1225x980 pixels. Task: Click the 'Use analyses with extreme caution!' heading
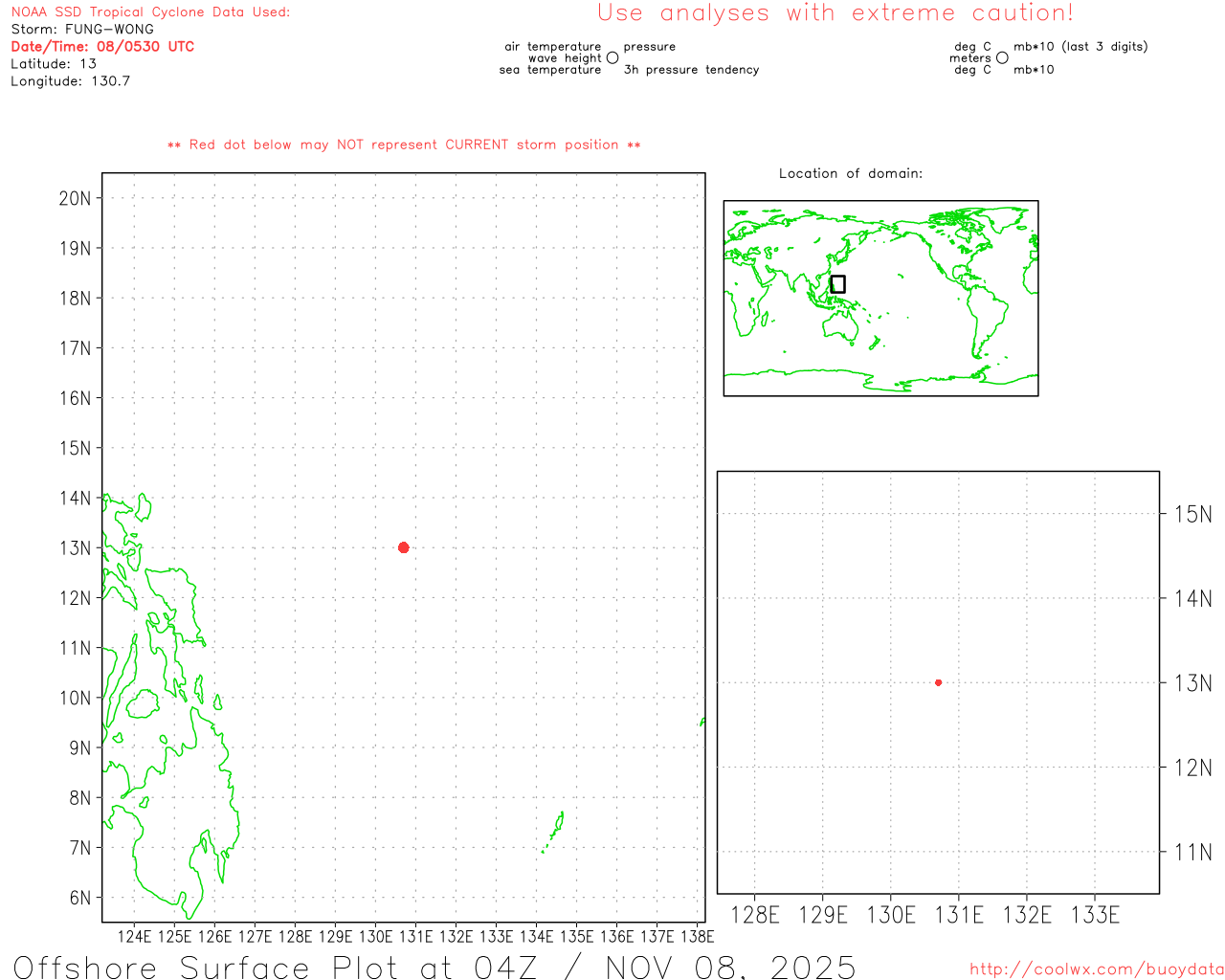[835, 13]
